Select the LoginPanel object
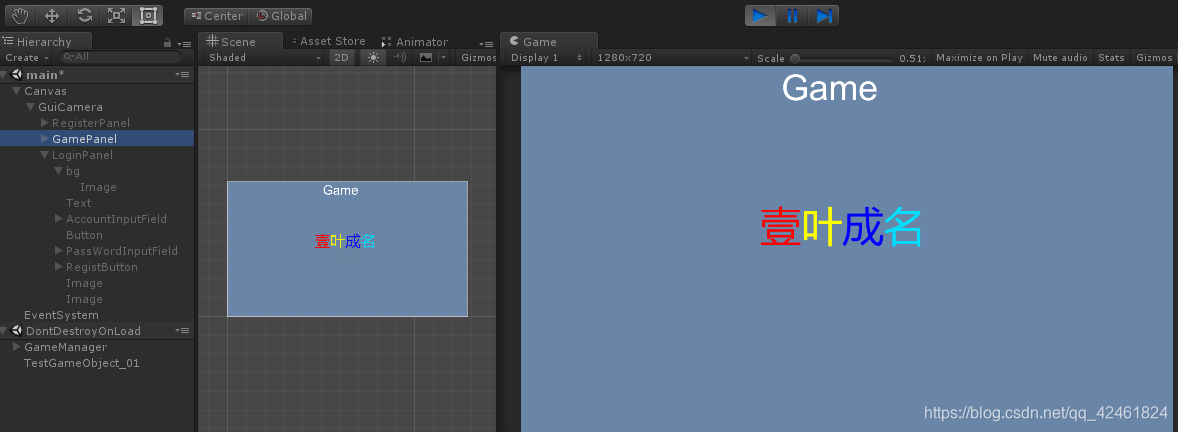Screen dimensions: 1178x432 pos(83,156)
